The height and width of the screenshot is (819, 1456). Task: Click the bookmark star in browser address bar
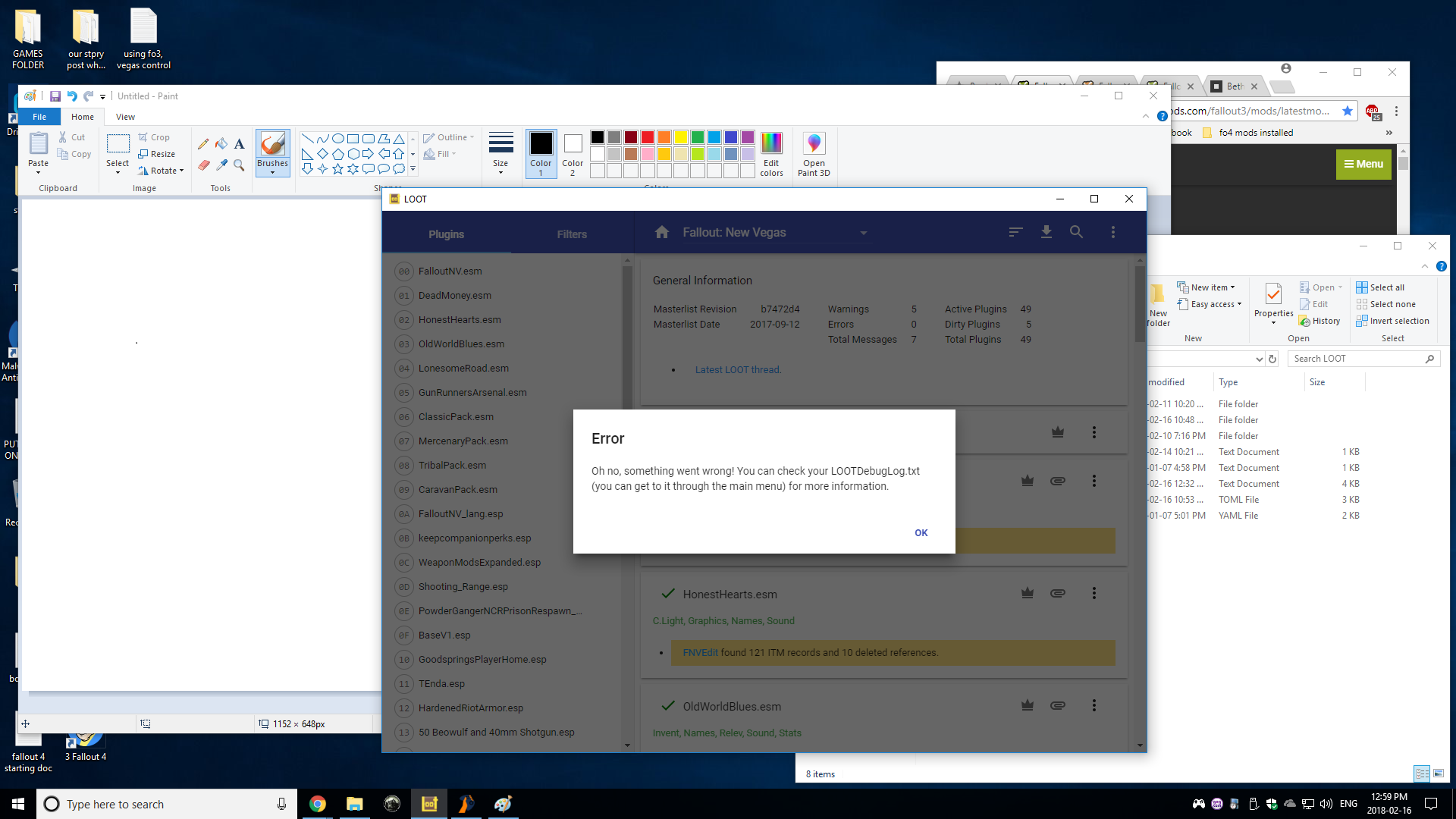coord(1347,111)
